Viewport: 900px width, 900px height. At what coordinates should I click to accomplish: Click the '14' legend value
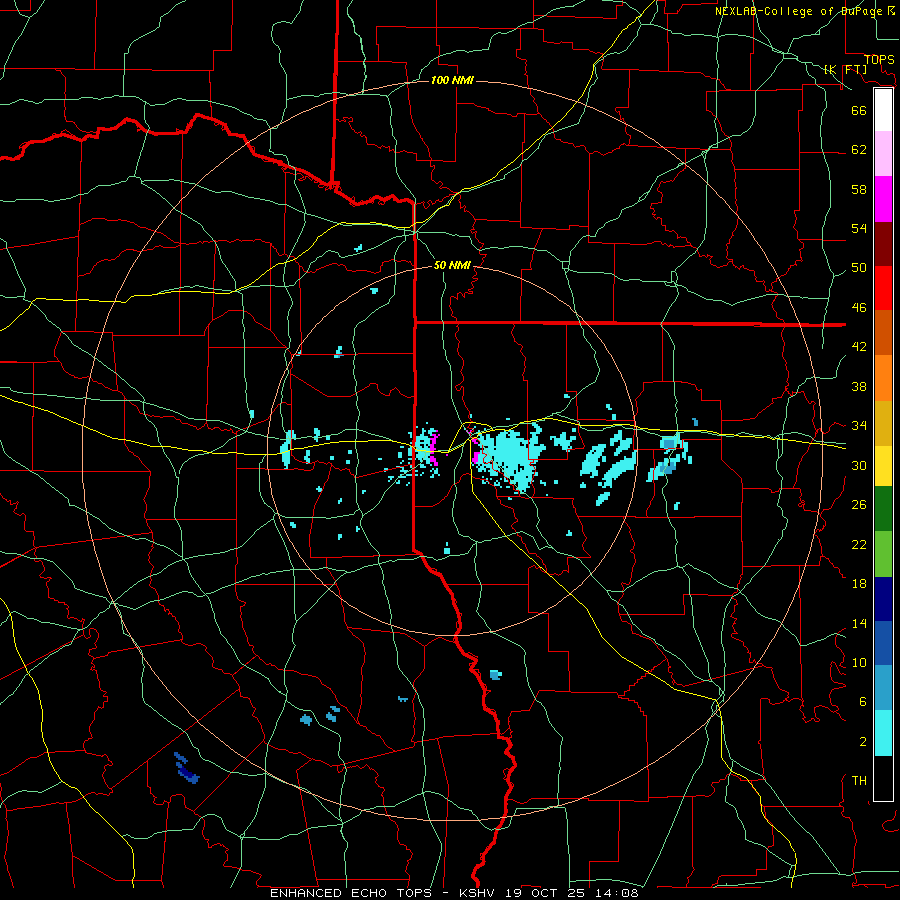(x=859, y=623)
